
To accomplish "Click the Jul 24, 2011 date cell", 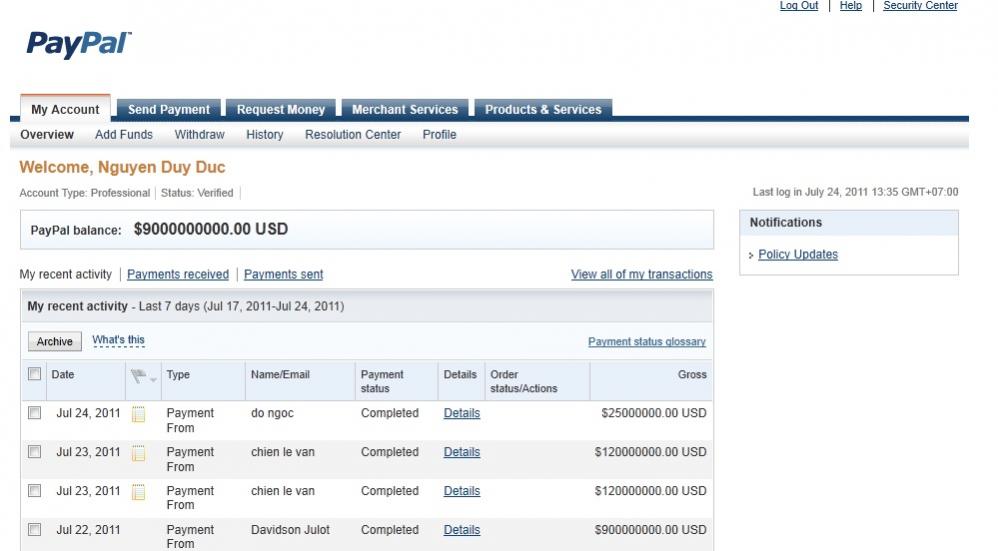I will 88,413.
